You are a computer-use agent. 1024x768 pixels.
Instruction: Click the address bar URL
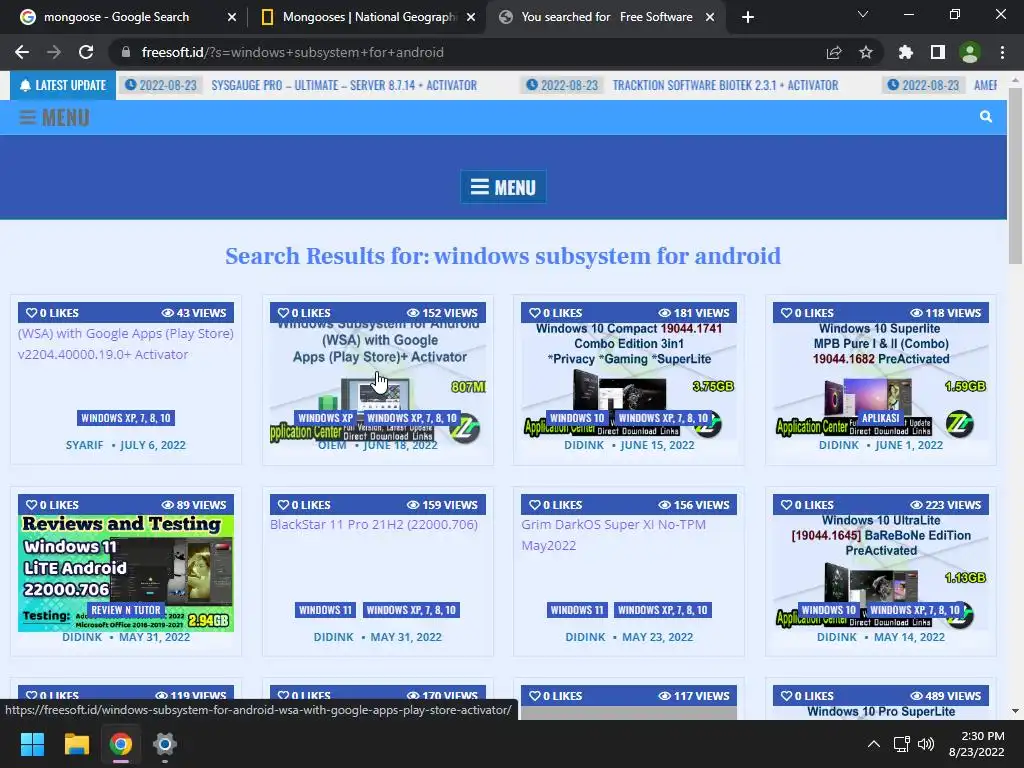point(293,52)
